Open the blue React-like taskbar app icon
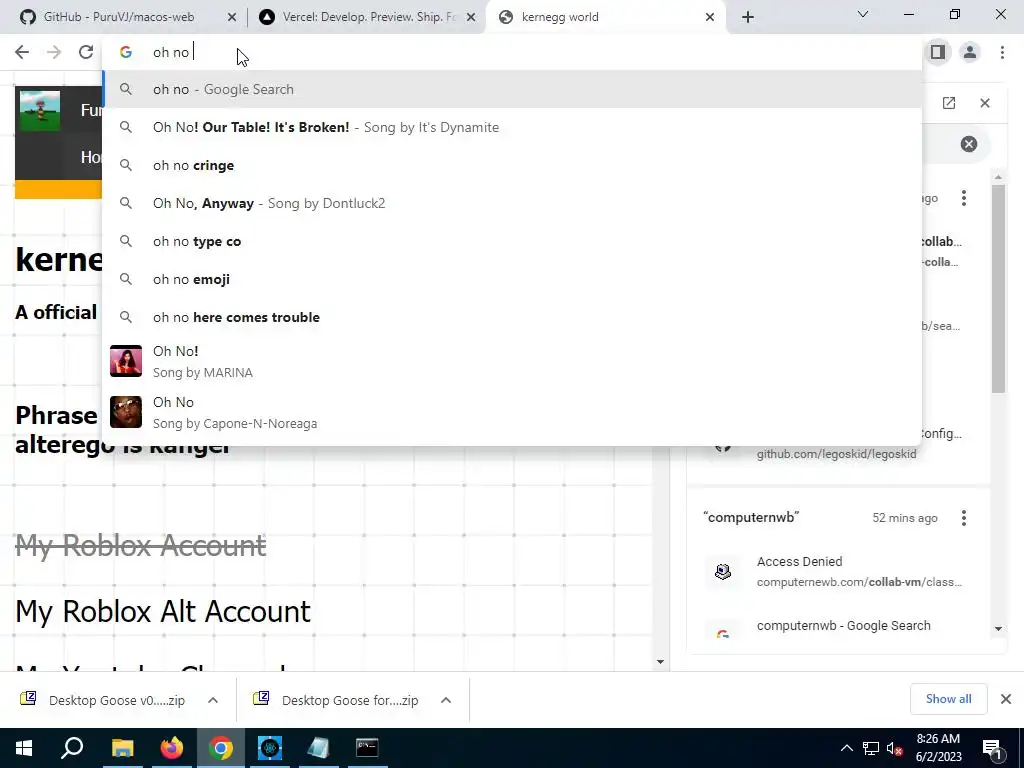The height and width of the screenshot is (768, 1024). 270,748
